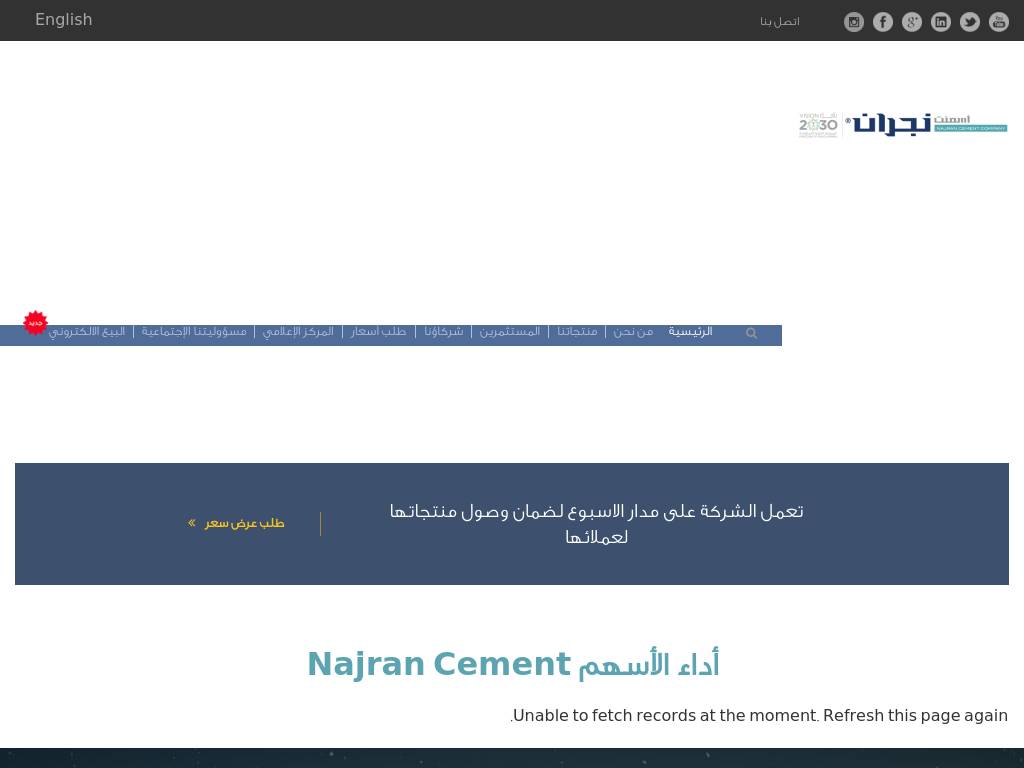Click the Vision 2030 logo
Viewport: 1024px width, 768px height.
point(818,124)
